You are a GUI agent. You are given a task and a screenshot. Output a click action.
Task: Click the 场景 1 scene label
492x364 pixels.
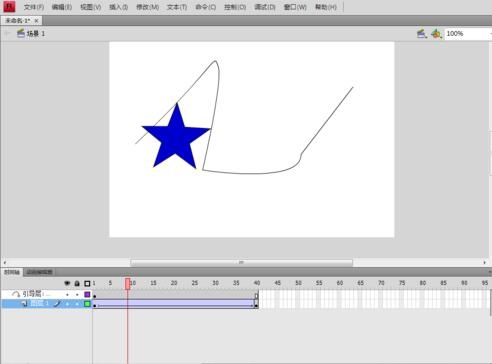point(36,34)
